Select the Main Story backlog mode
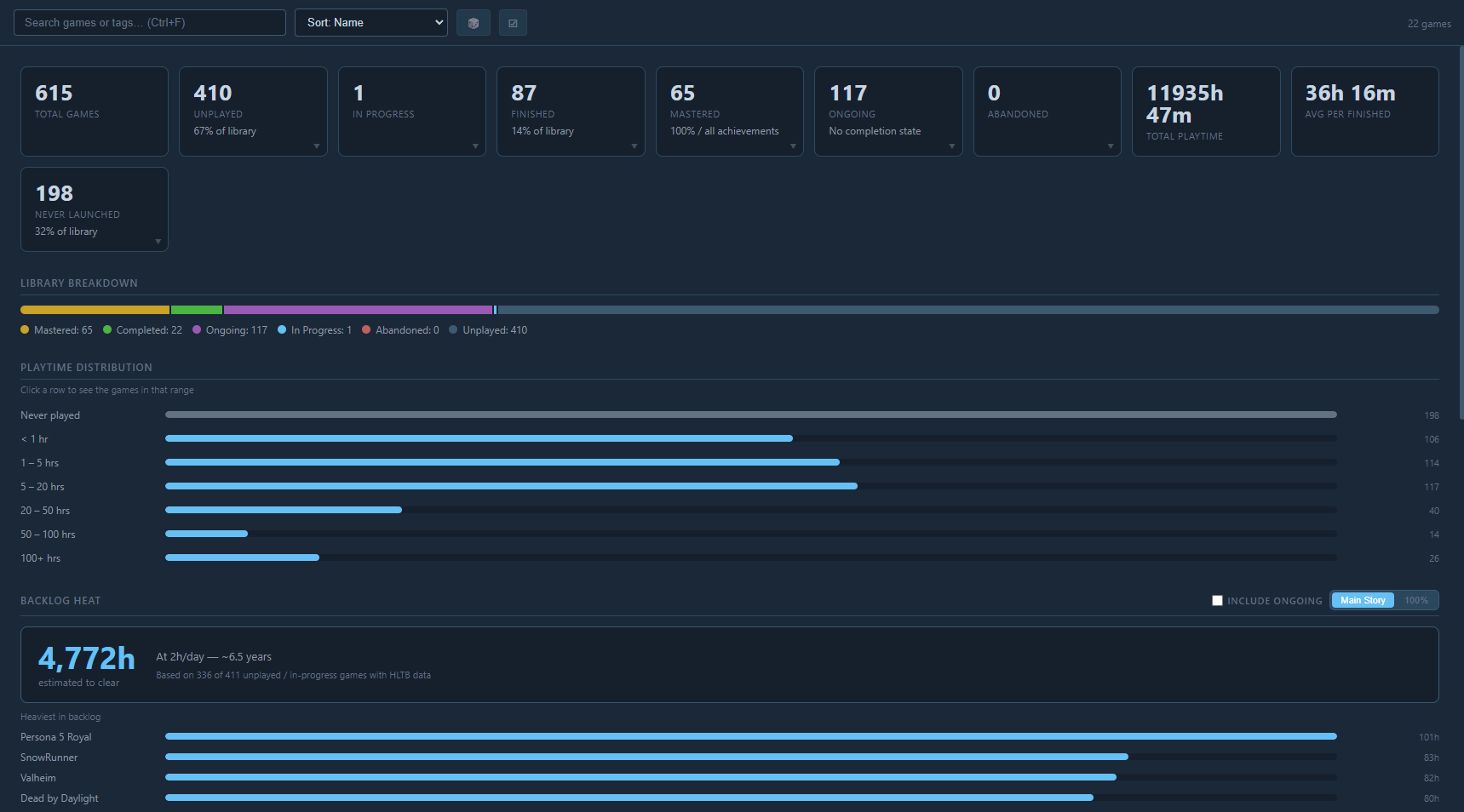The image size is (1464, 812). pyautogui.click(x=1363, y=601)
